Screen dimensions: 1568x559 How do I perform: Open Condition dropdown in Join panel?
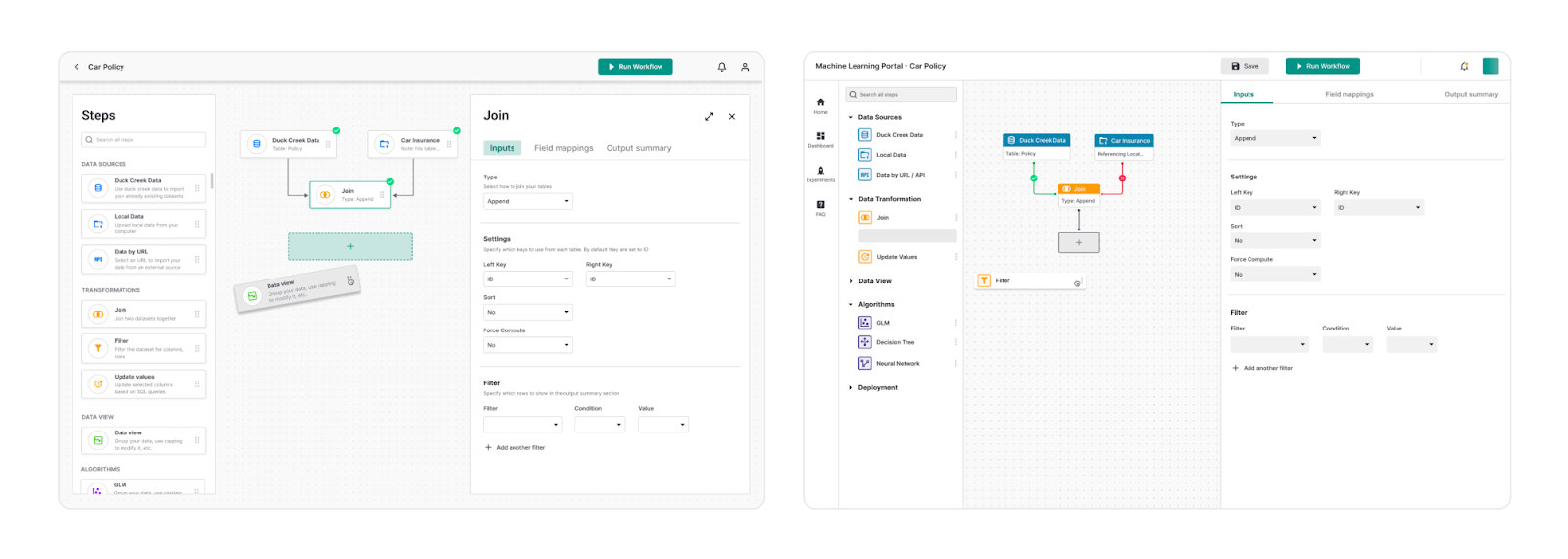[x=600, y=425]
